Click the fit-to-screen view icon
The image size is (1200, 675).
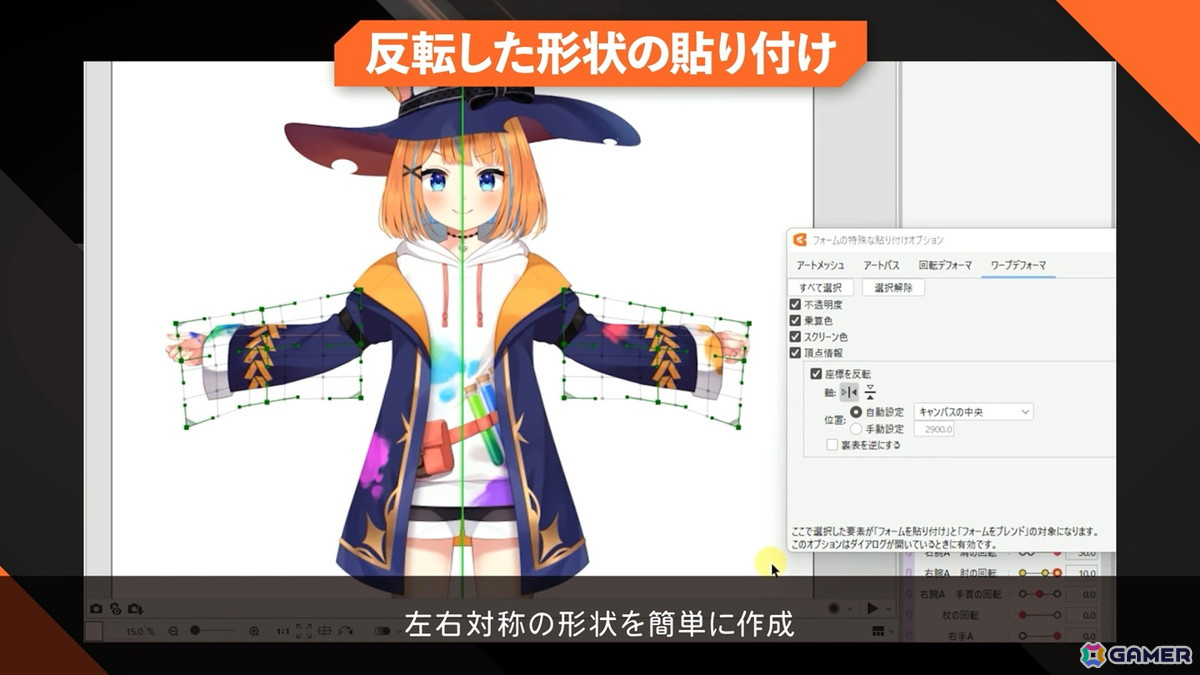coord(304,631)
